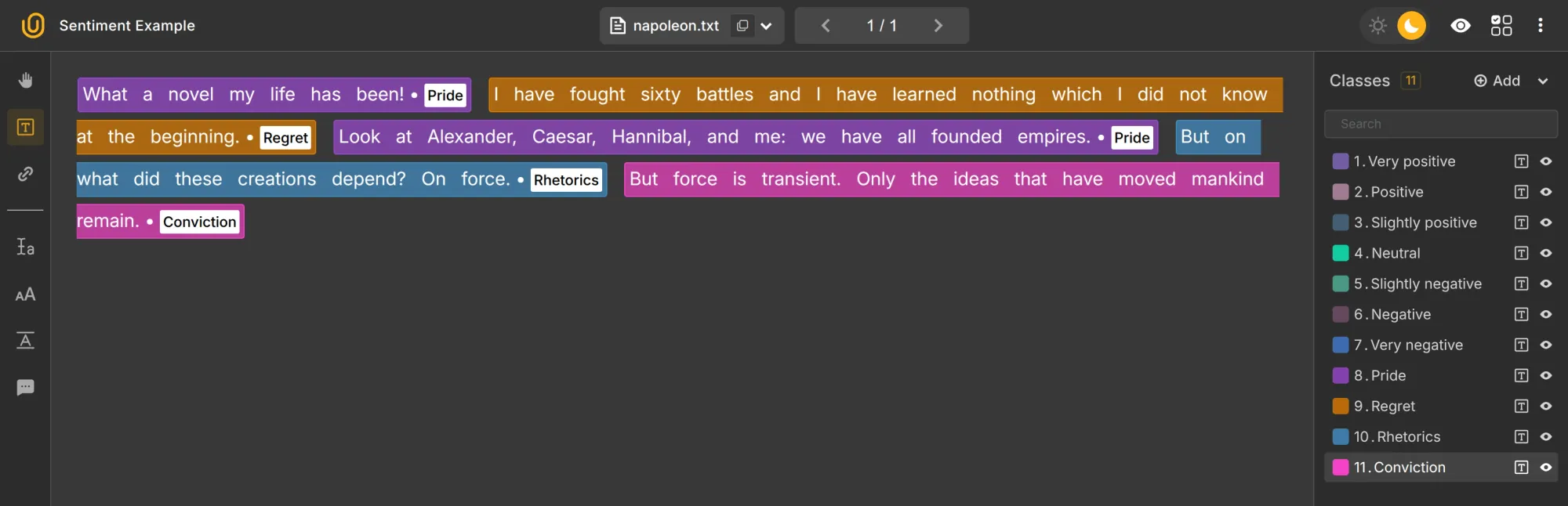This screenshot has width=1568, height=506.
Task: Activate the text annotation tool
Action: click(25, 127)
